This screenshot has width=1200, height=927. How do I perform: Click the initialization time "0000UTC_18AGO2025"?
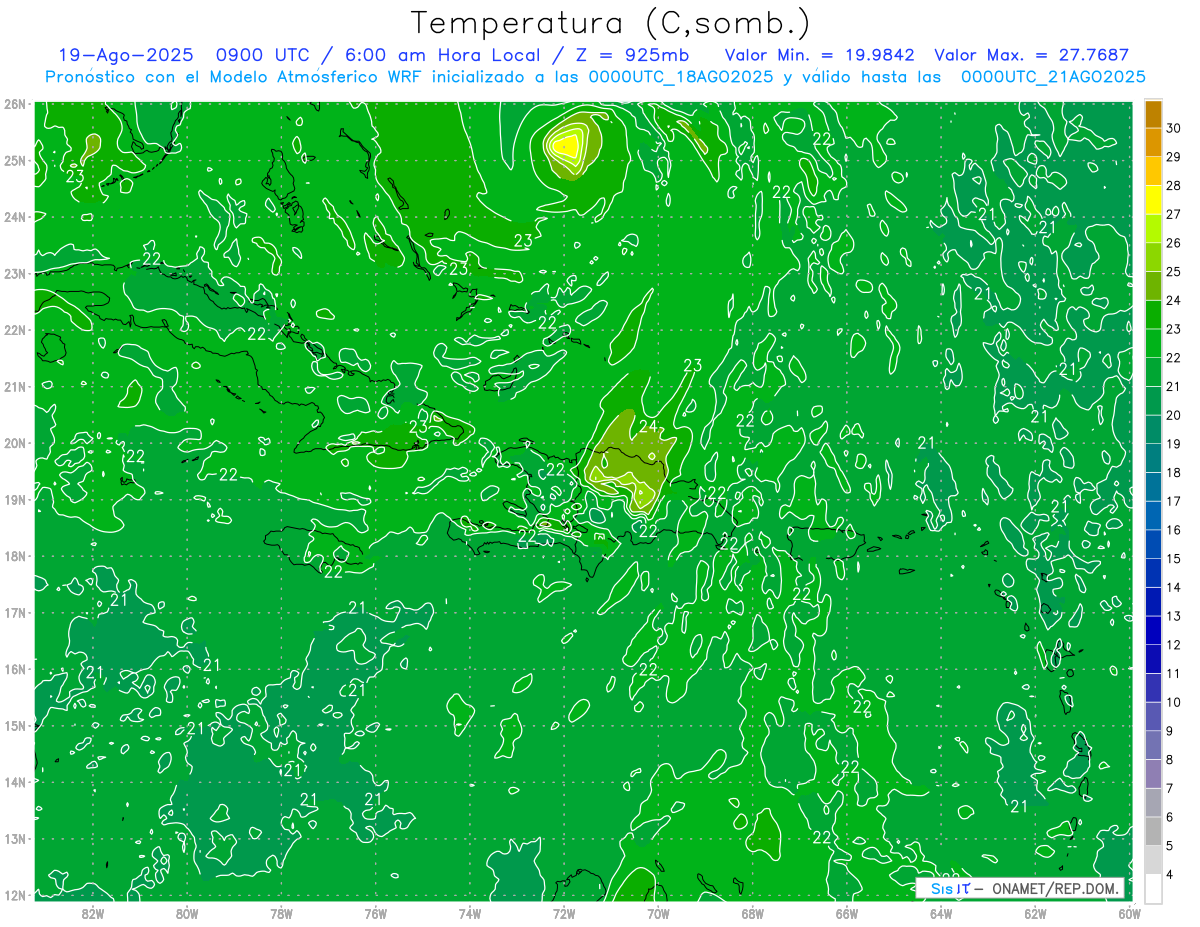681,77
